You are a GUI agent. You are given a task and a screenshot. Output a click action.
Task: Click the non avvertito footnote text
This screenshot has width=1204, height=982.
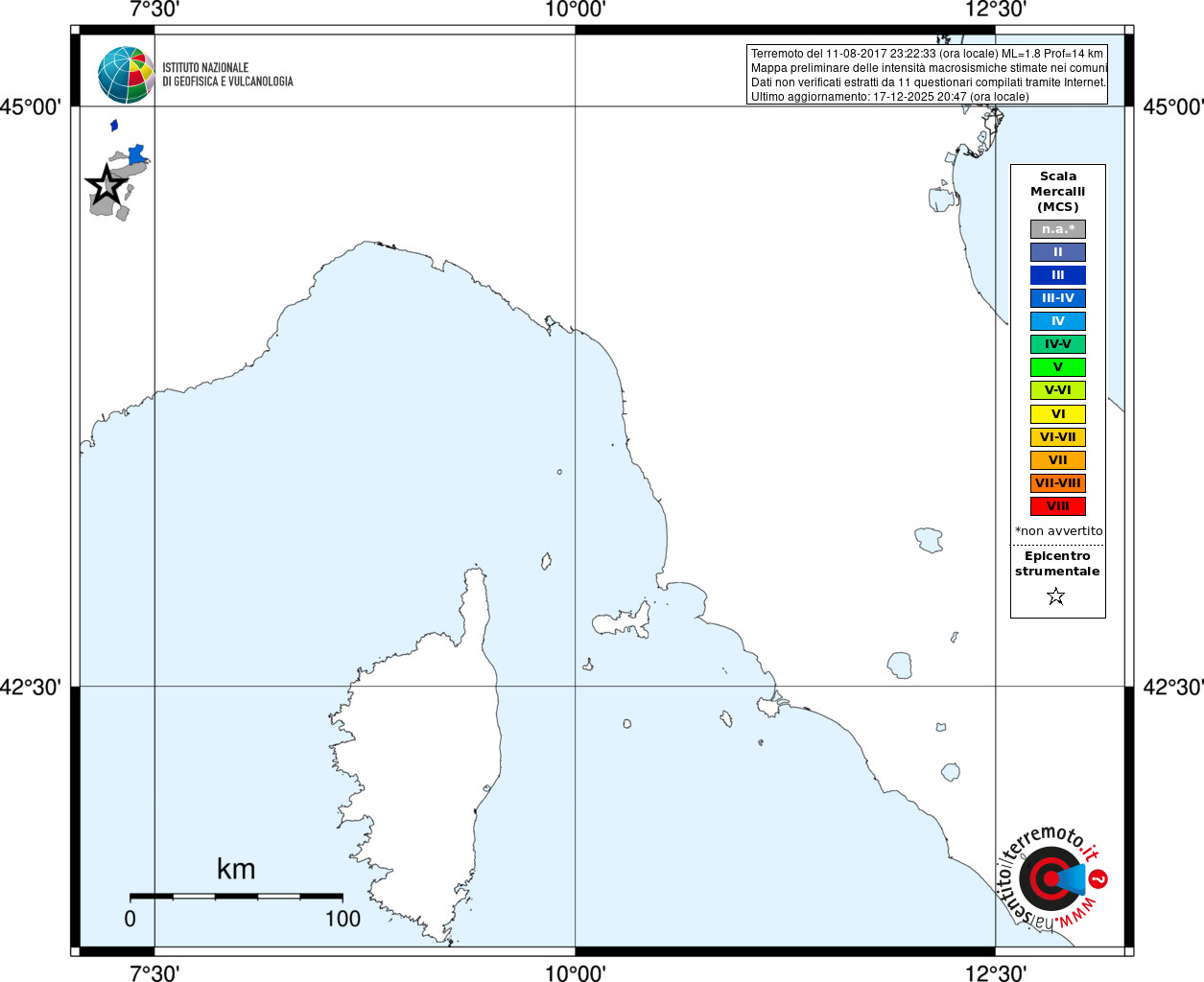1059,531
